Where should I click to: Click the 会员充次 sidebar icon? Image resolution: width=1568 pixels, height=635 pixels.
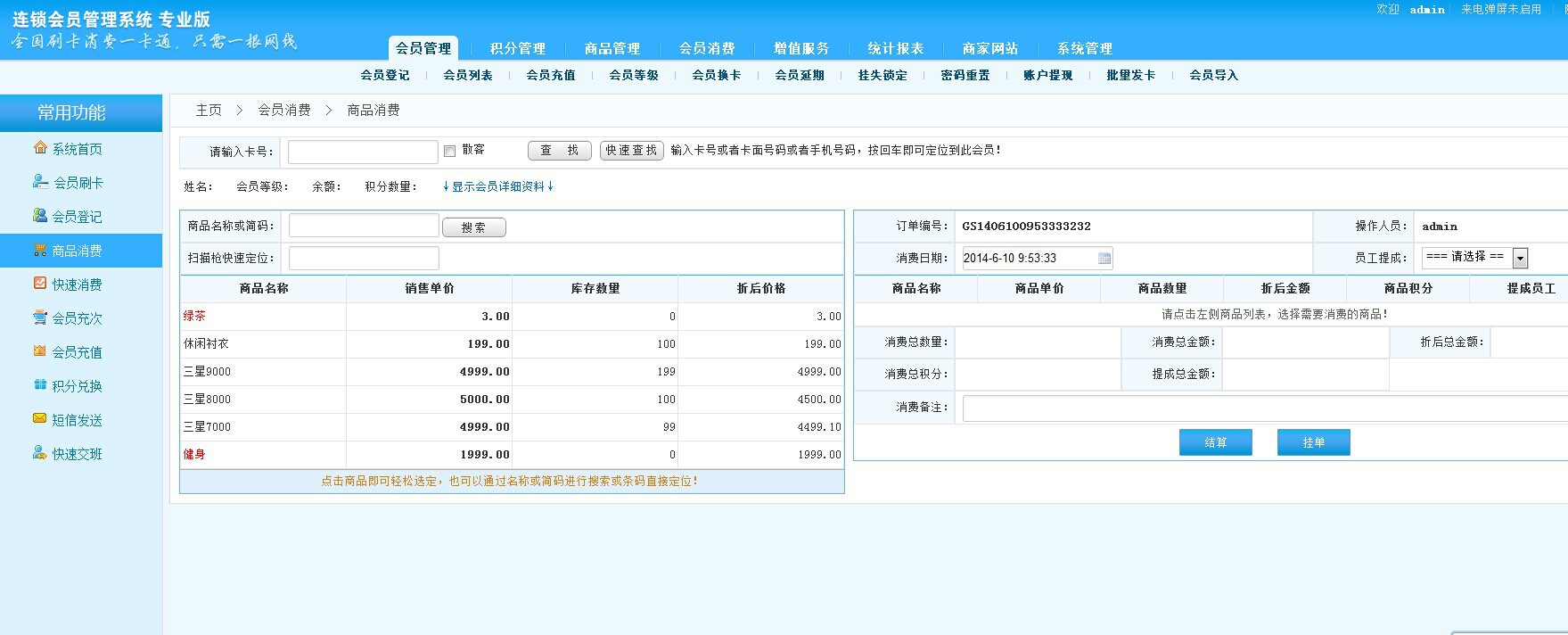[40, 317]
